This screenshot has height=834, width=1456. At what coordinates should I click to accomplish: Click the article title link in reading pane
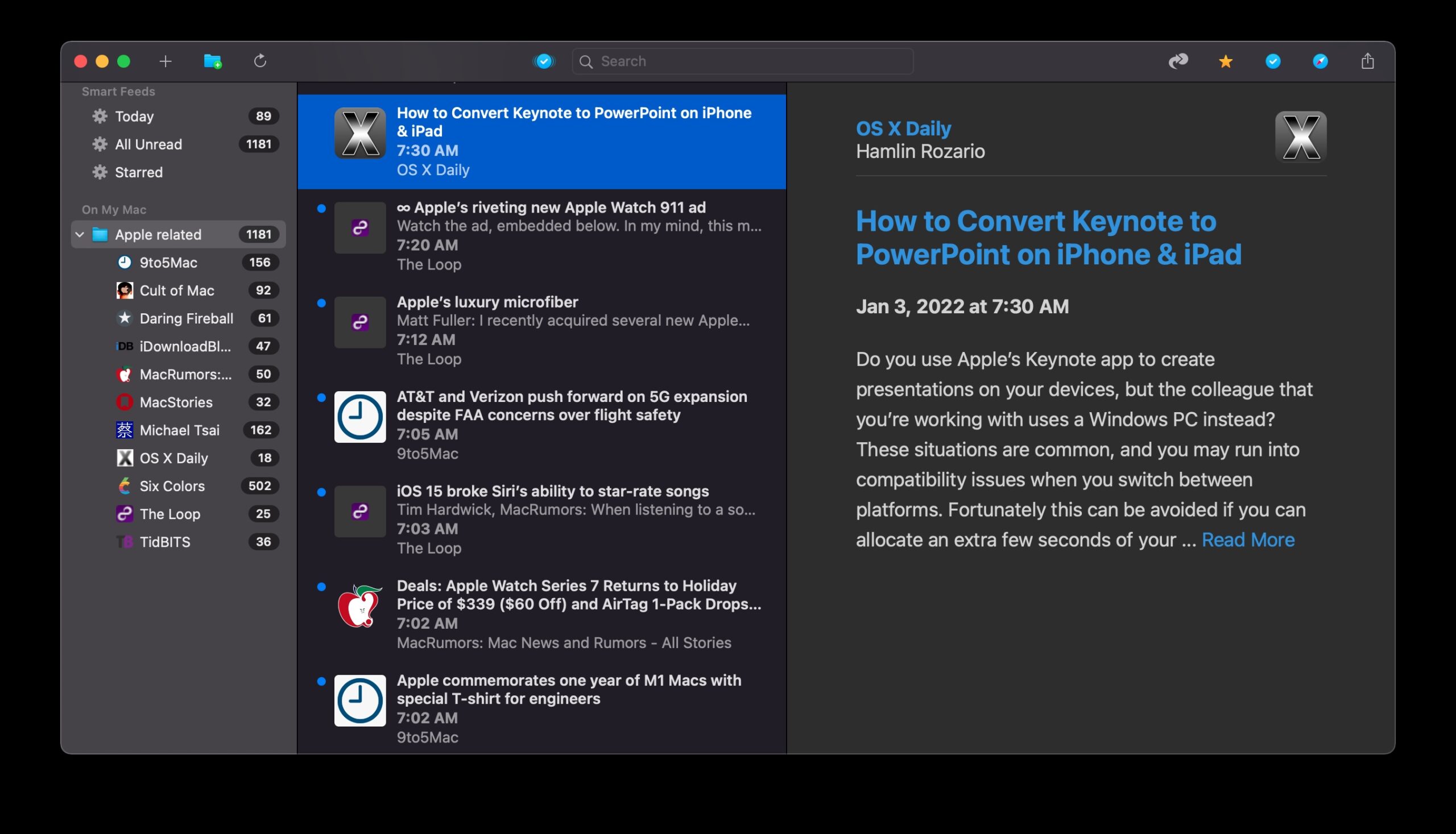[1048, 238]
